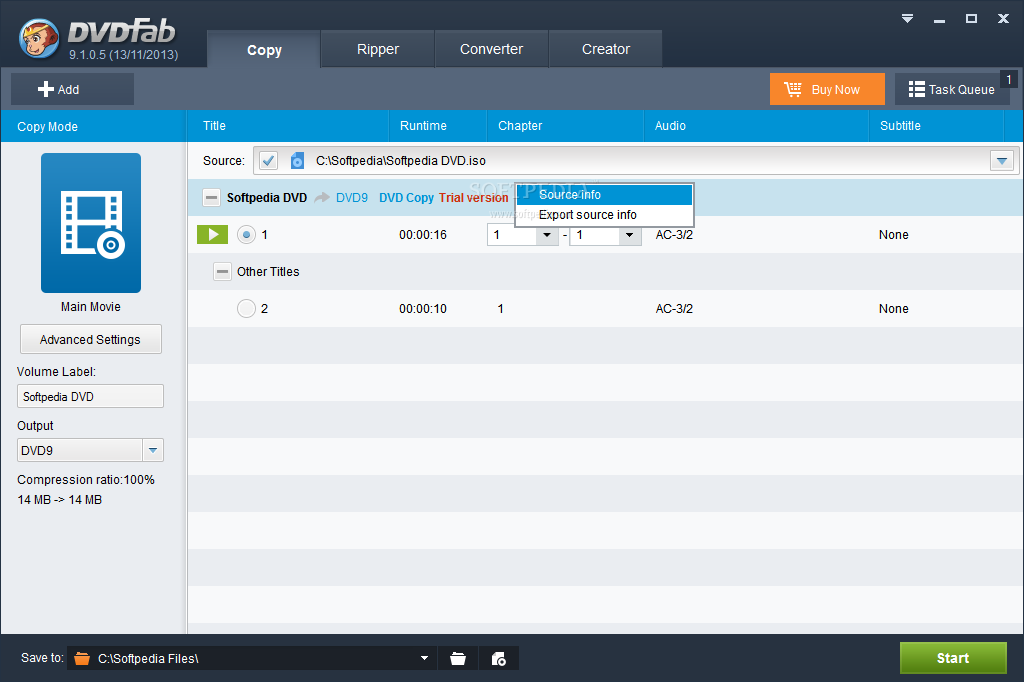Switch to the Converter tab

(491, 49)
